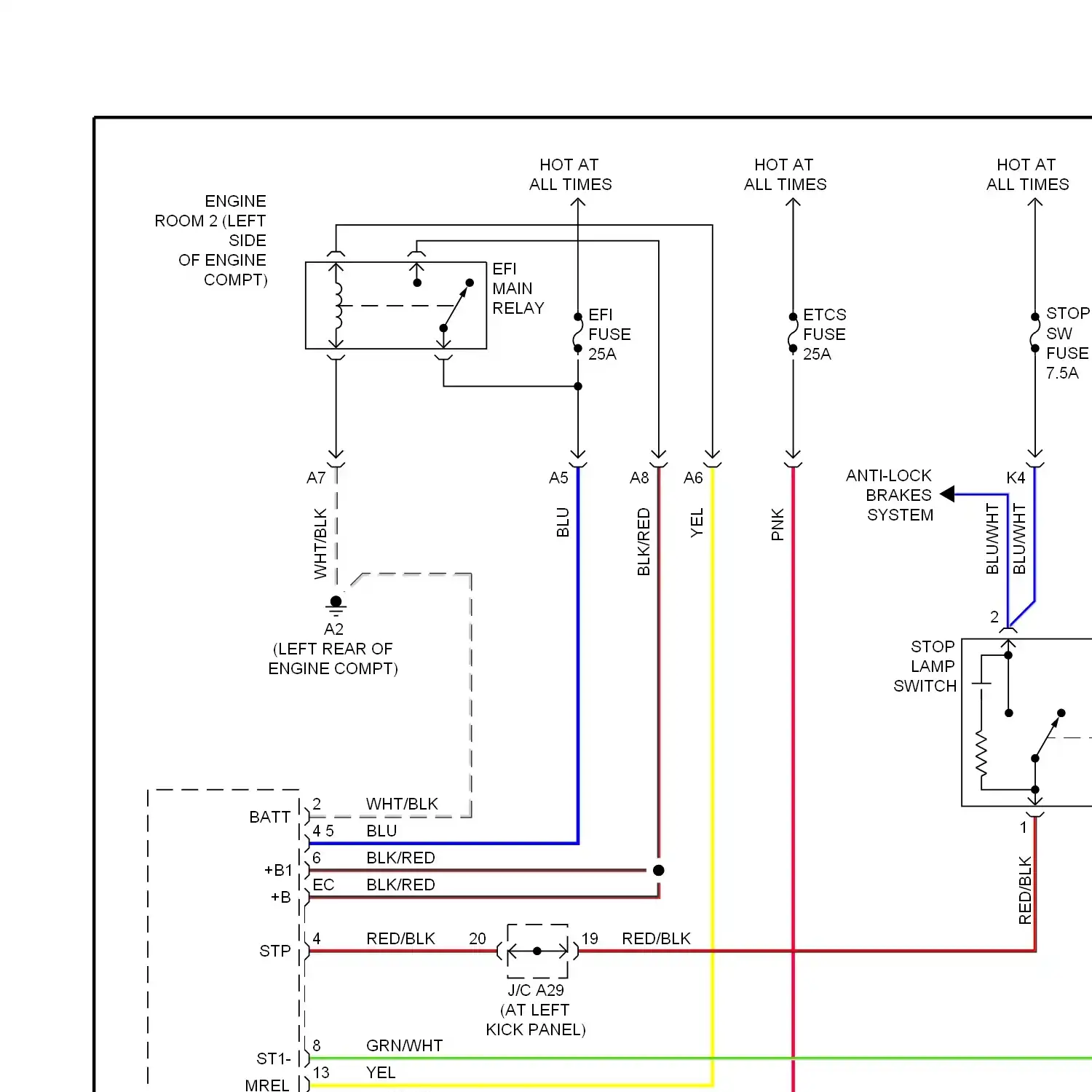Click the horizontal WHT/BLK label at pin 2
This screenshot has width=1092, height=1092.
(x=402, y=804)
